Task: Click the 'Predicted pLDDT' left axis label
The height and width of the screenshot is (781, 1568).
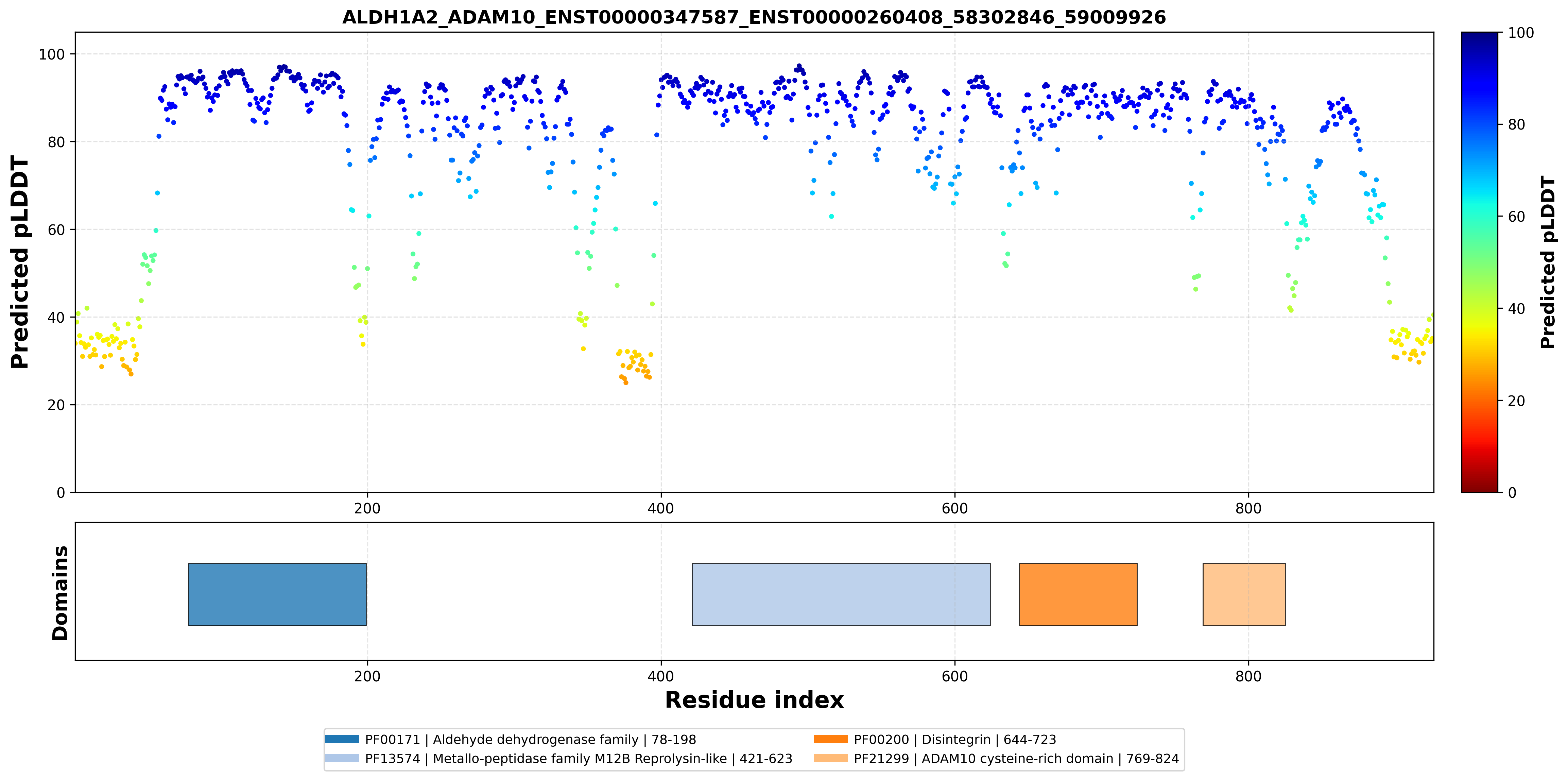Action: [x=19, y=262]
